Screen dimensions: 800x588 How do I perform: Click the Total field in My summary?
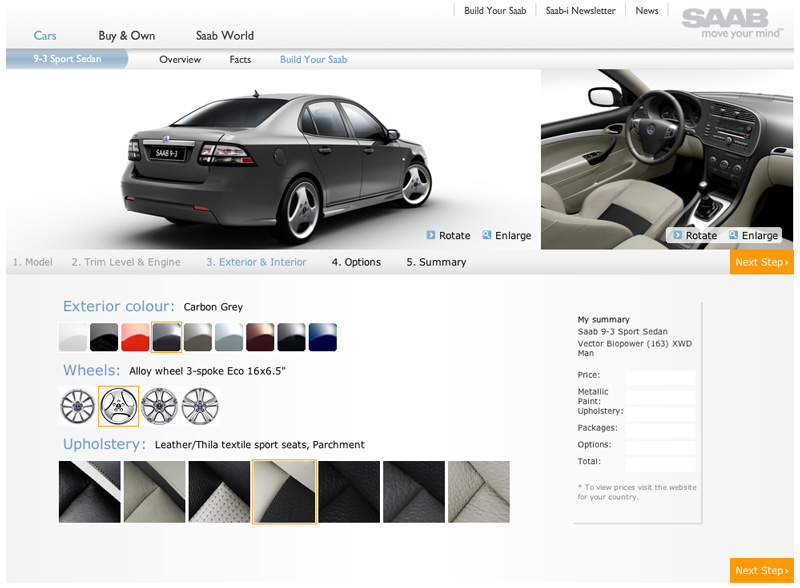(x=660, y=464)
